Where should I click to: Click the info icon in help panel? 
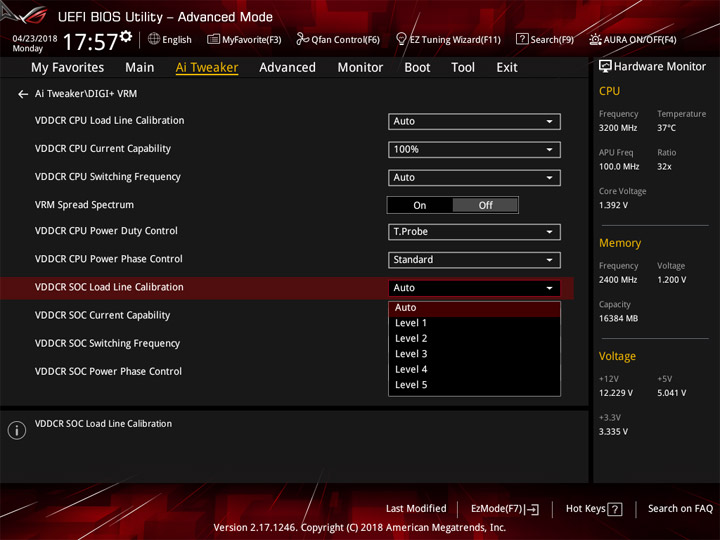coord(17,430)
